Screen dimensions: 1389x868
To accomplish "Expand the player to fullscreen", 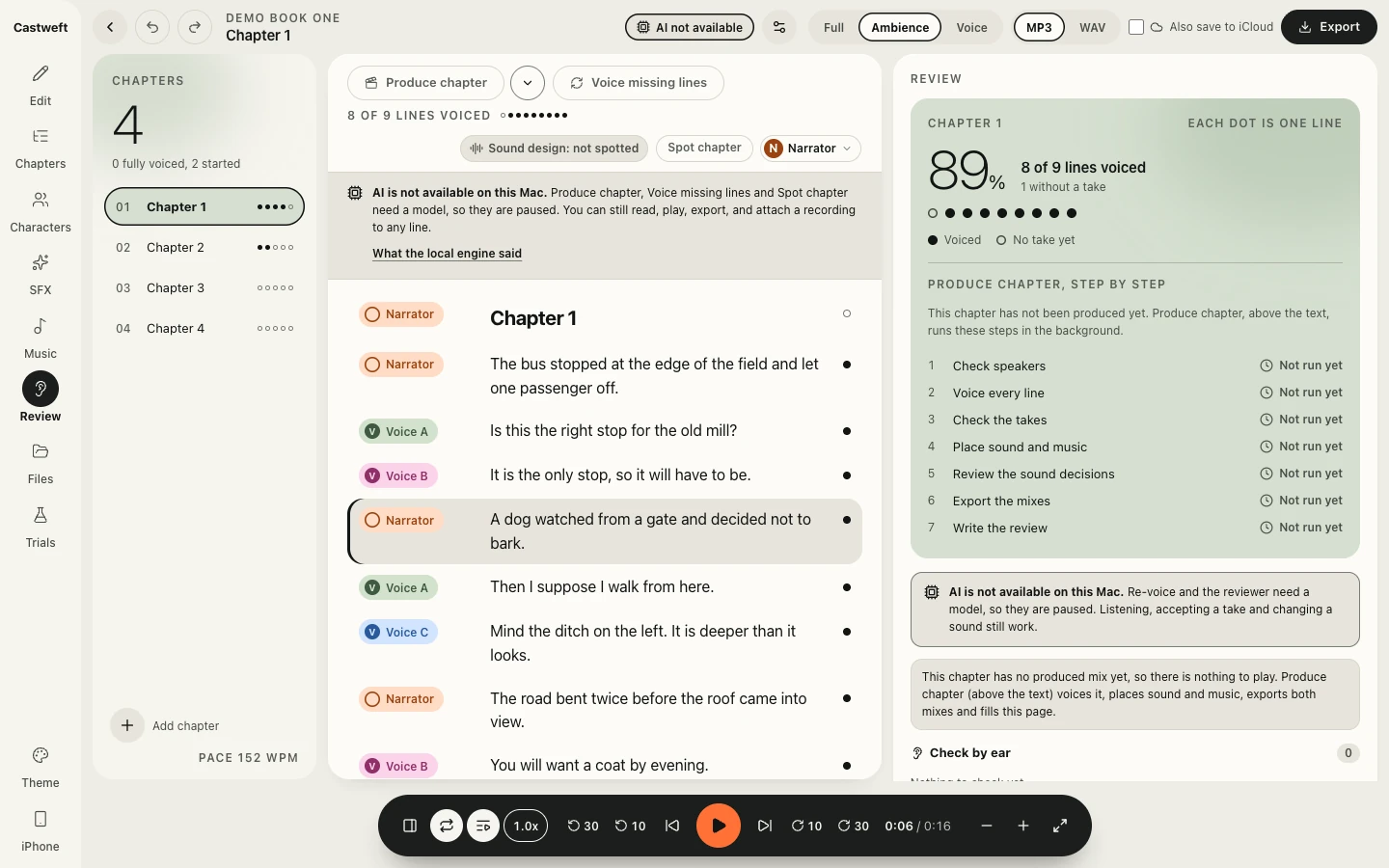I will point(1060,826).
